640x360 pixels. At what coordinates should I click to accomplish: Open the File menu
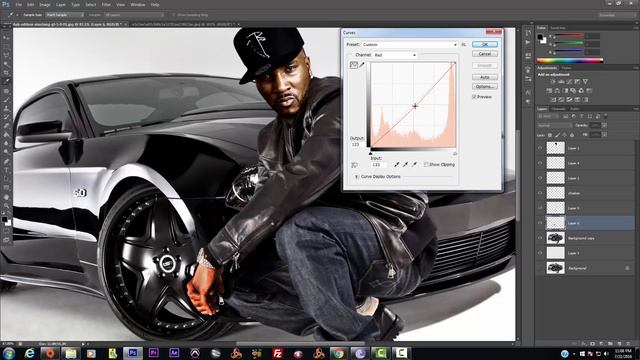click(x=18, y=5)
